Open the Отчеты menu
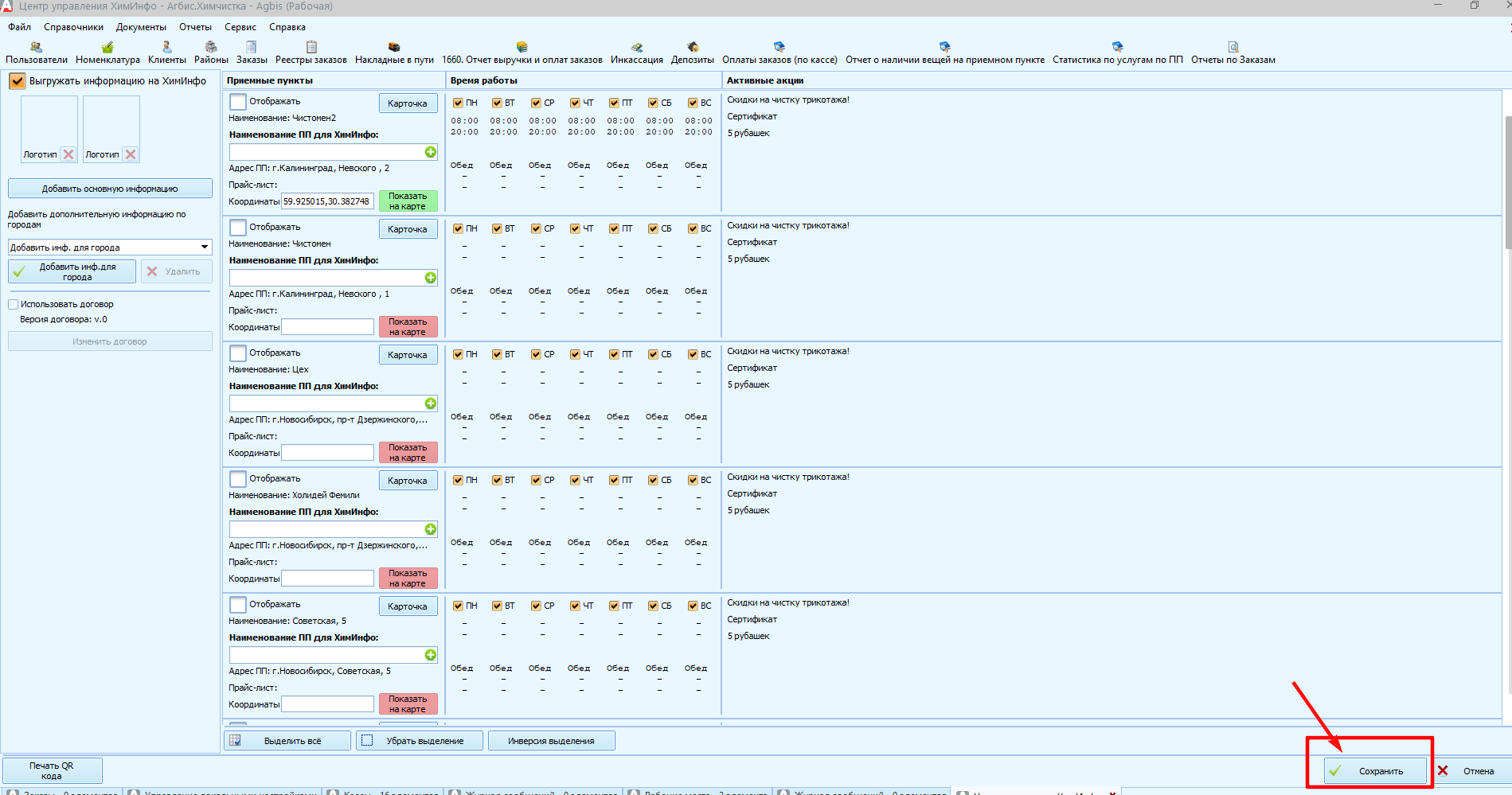The width and height of the screenshot is (1512, 795). pyautogui.click(x=195, y=27)
